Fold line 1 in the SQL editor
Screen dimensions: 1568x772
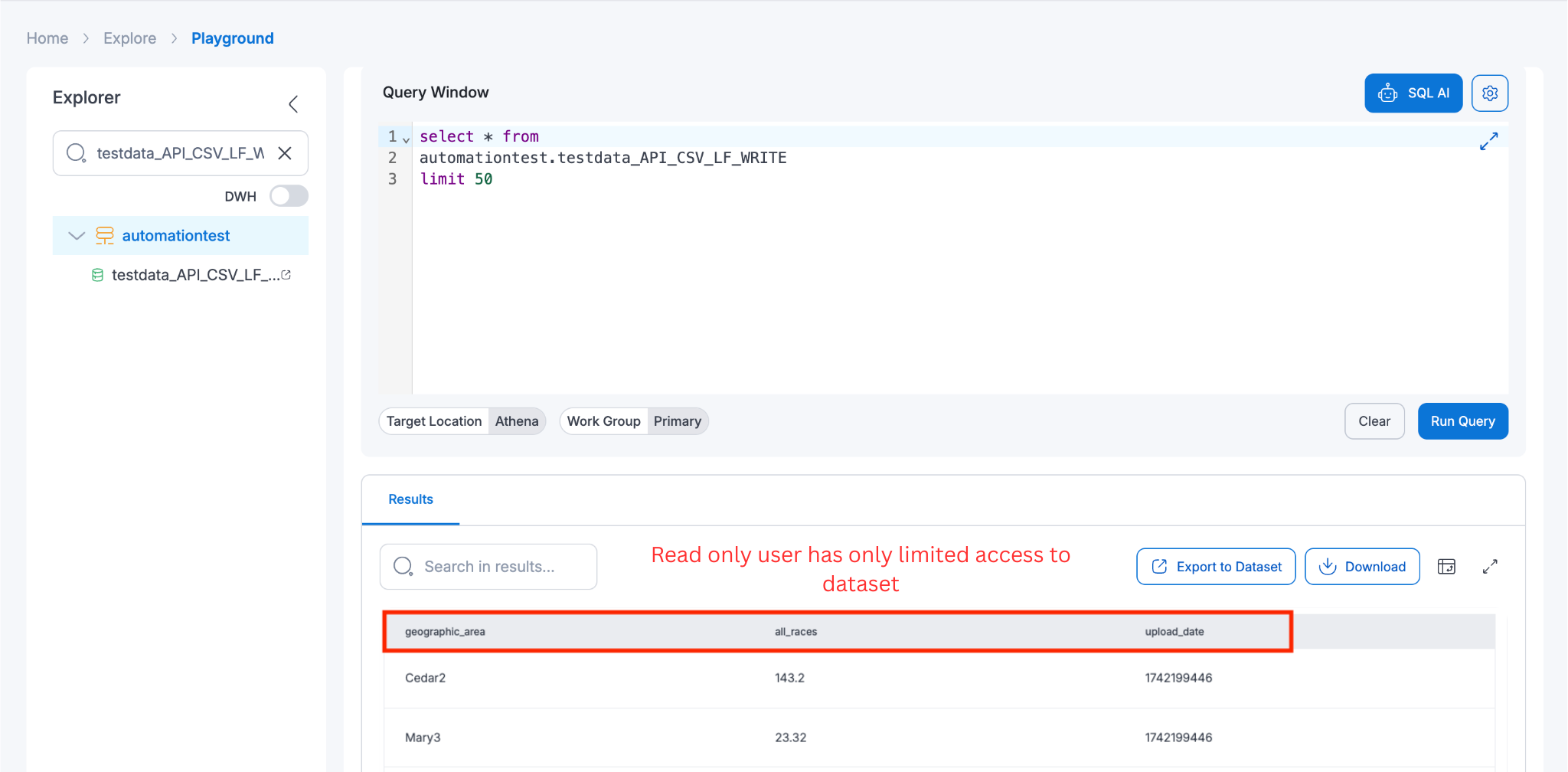click(x=406, y=139)
